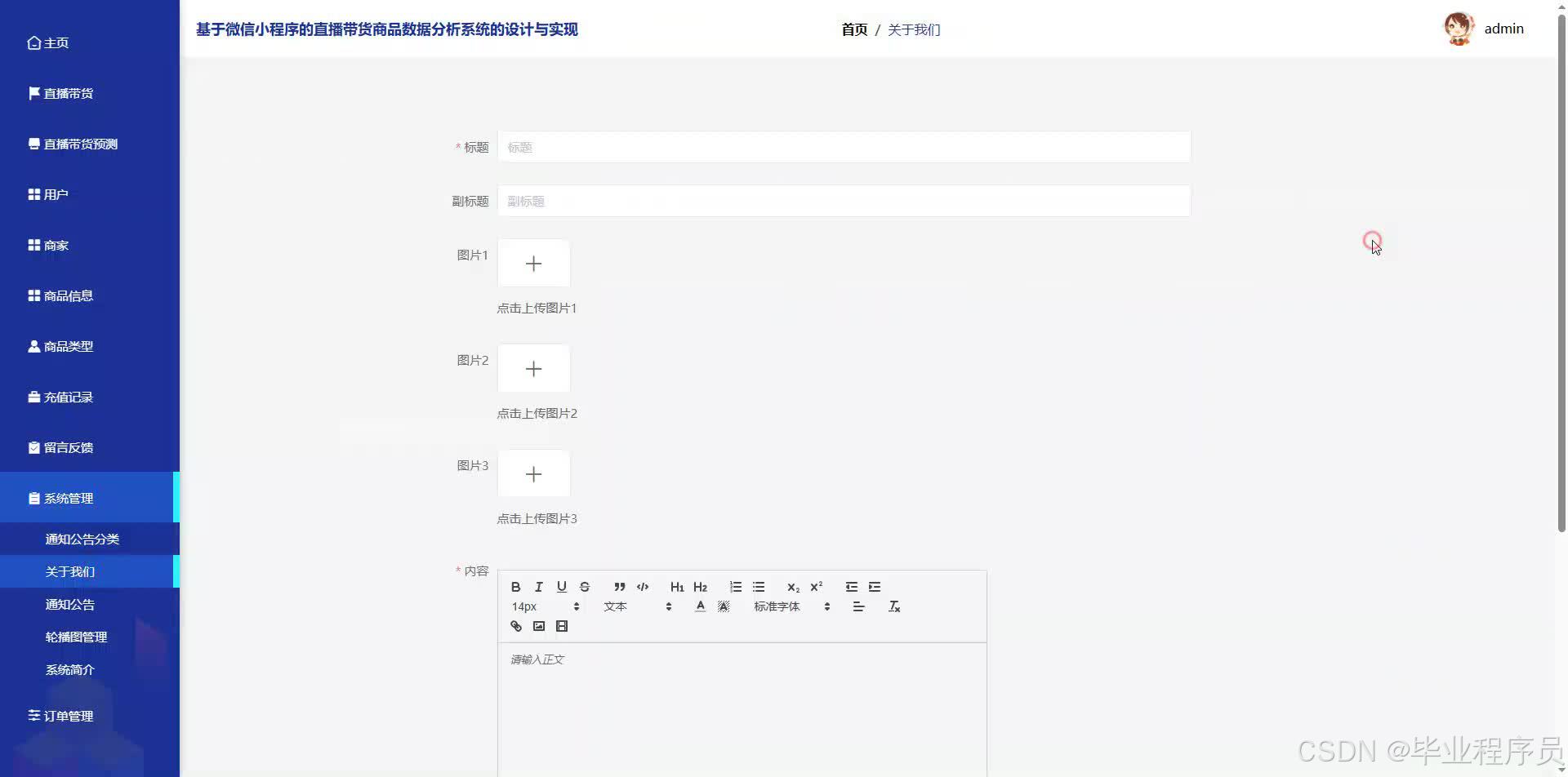Open the code view in the editor
1568x777 pixels.
point(643,587)
